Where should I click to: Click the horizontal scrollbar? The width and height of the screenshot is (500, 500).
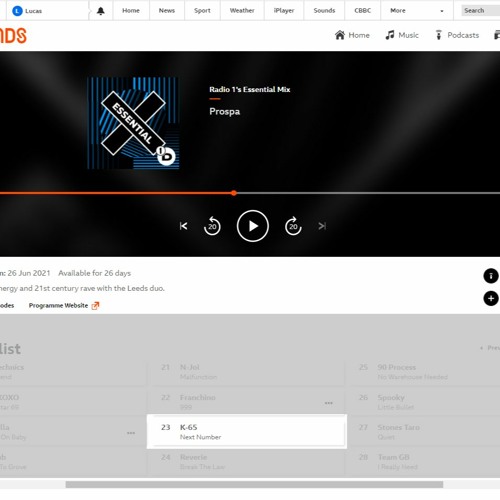coord(254,484)
